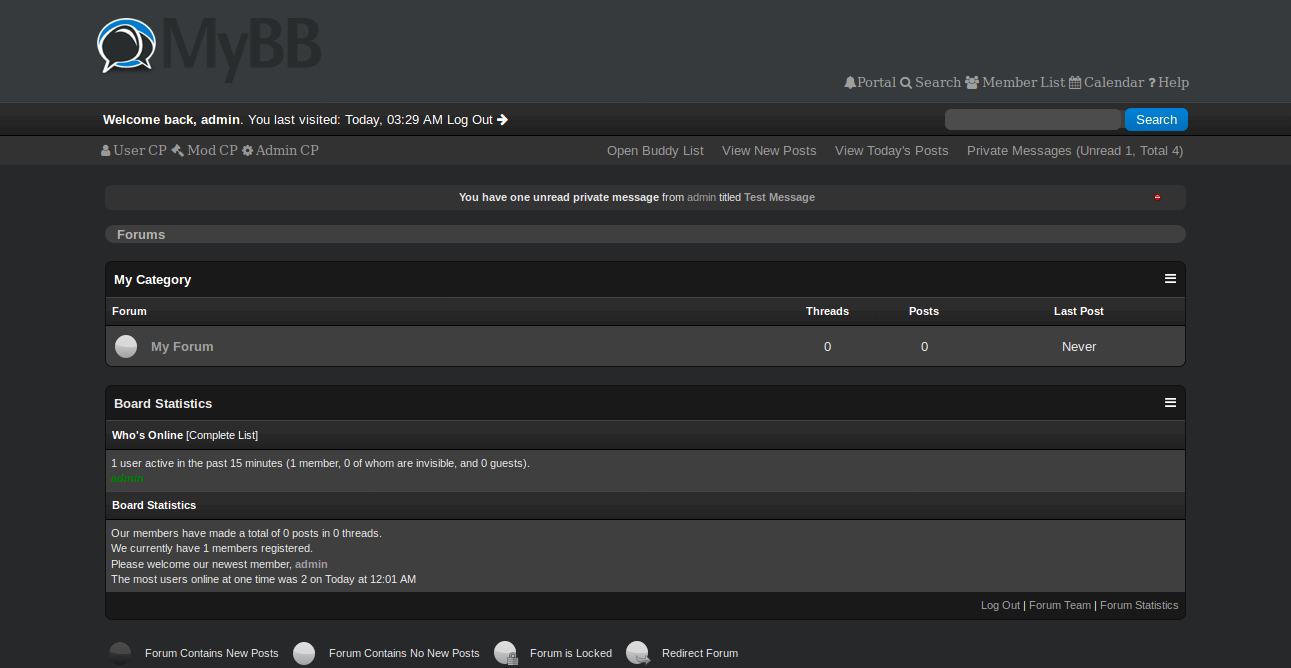Open Mod CP gavel icon

tap(177, 151)
